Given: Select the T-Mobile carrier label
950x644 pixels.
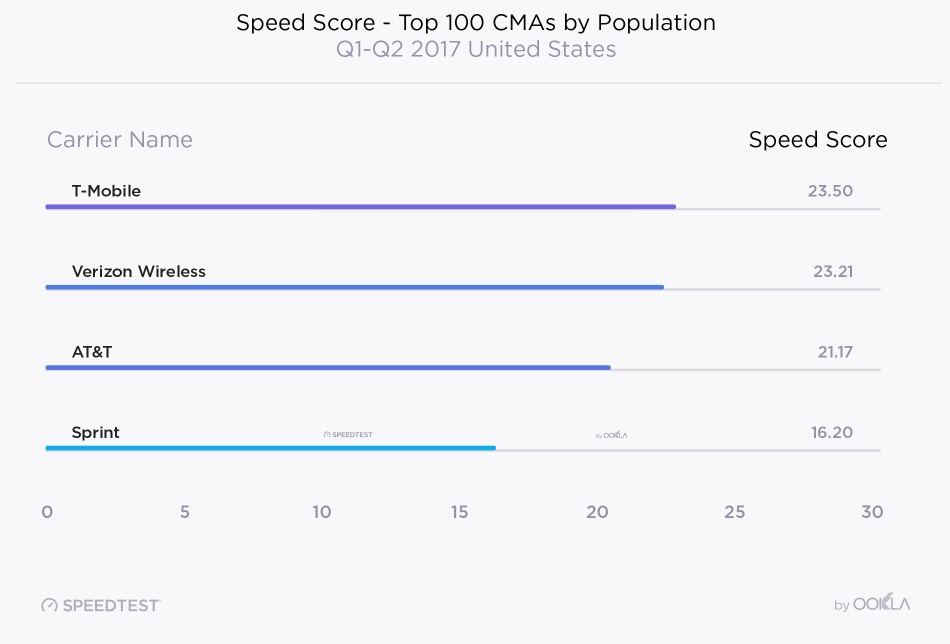Looking at the screenshot, I should [x=106, y=191].
